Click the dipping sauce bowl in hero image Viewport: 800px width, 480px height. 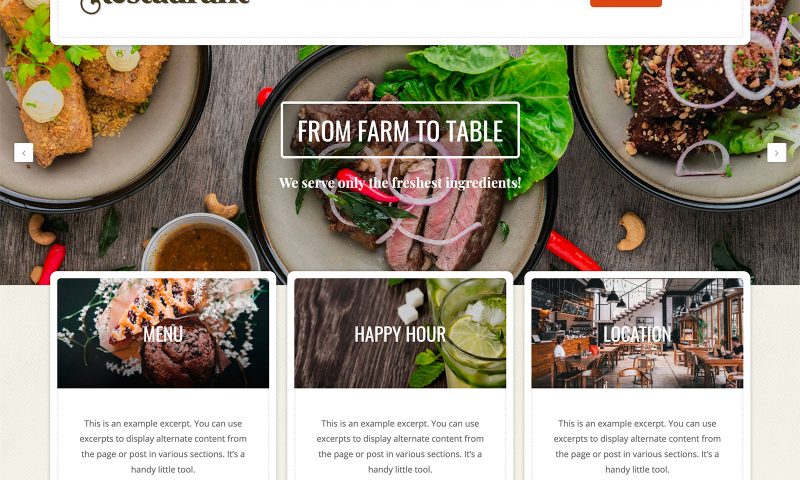click(201, 244)
